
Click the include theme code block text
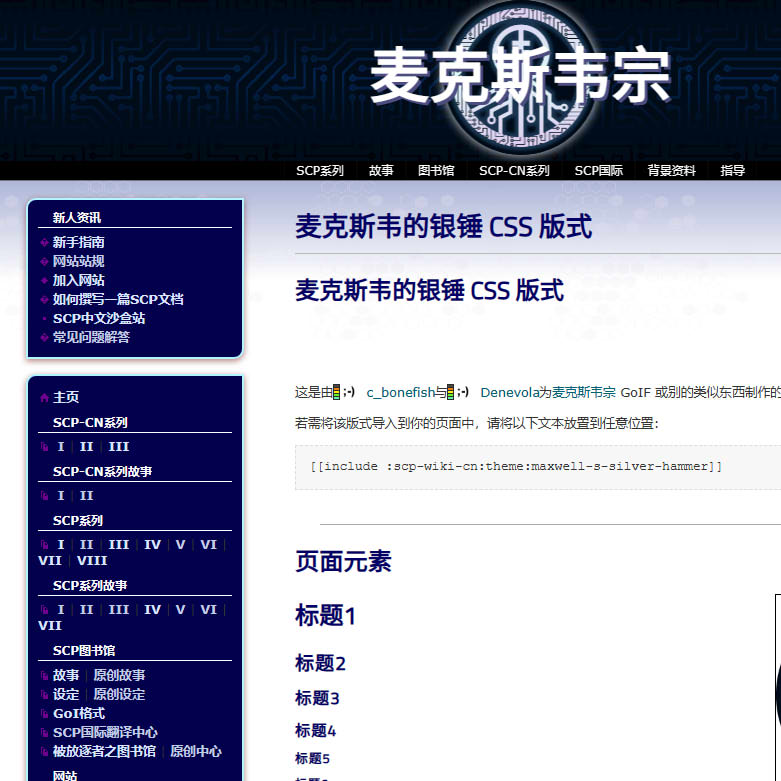point(516,467)
